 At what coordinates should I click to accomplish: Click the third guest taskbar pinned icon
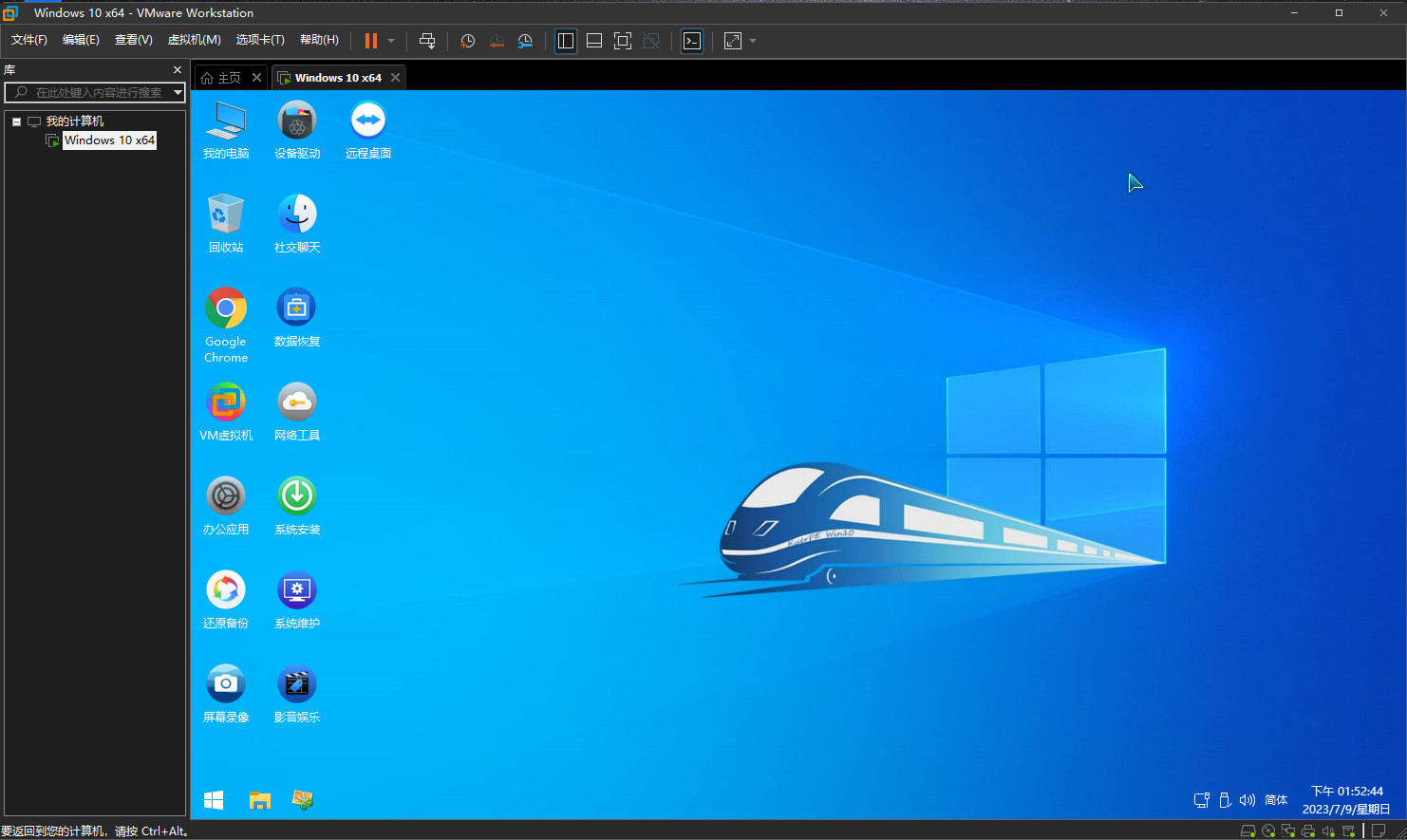click(x=303, y=800)
